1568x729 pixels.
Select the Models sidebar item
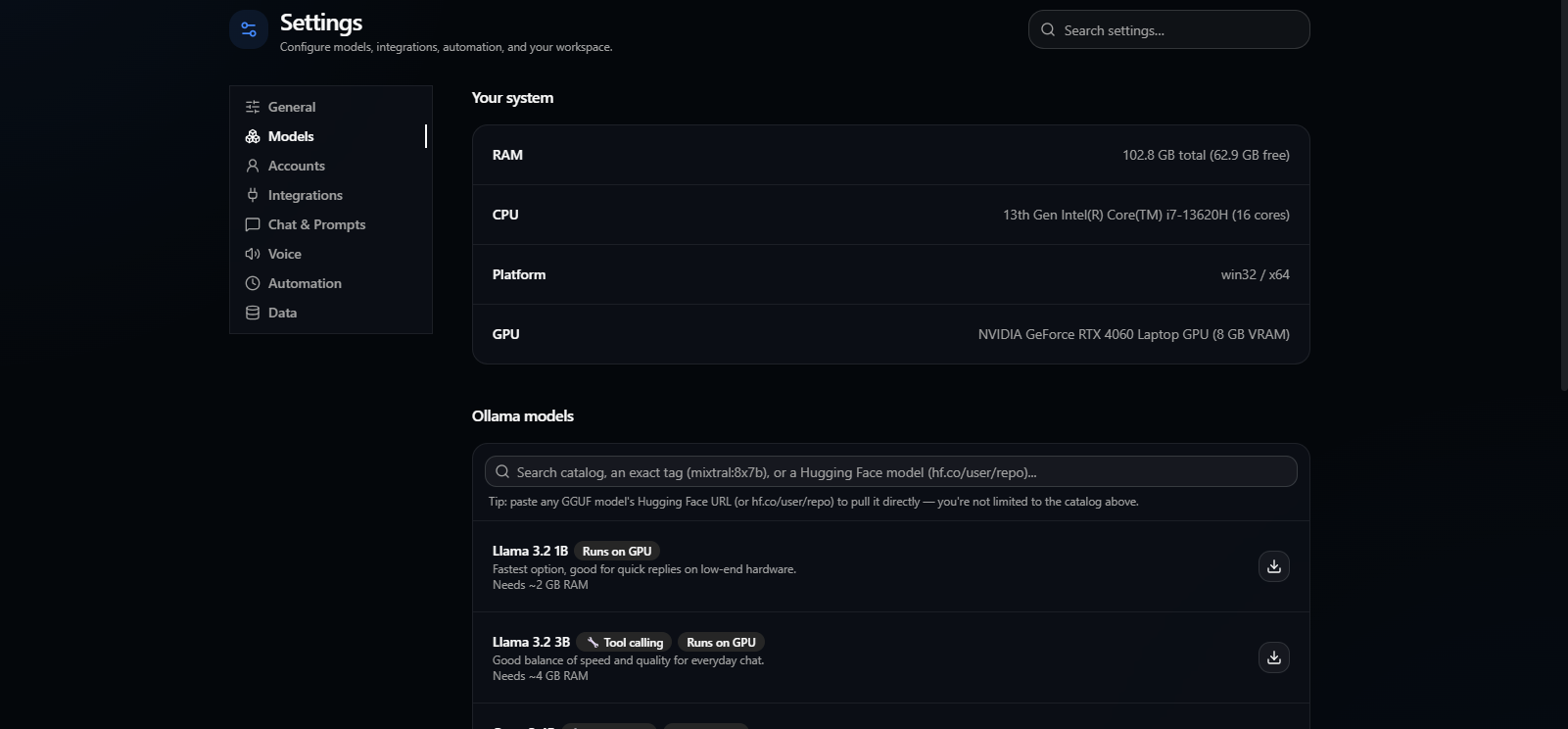(331, 136)
